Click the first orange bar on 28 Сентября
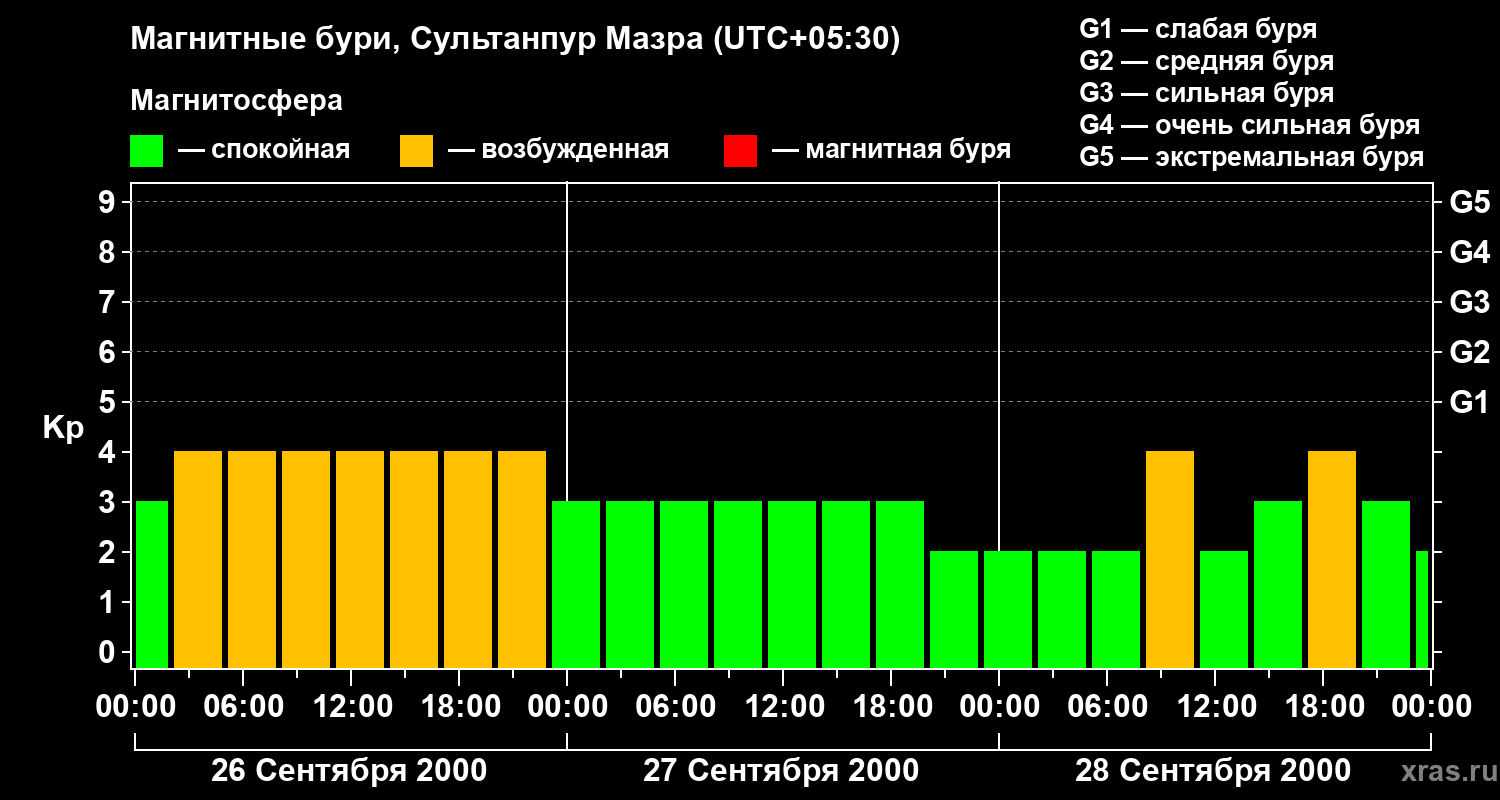Screen dimensions: 1500x800 1170,559
